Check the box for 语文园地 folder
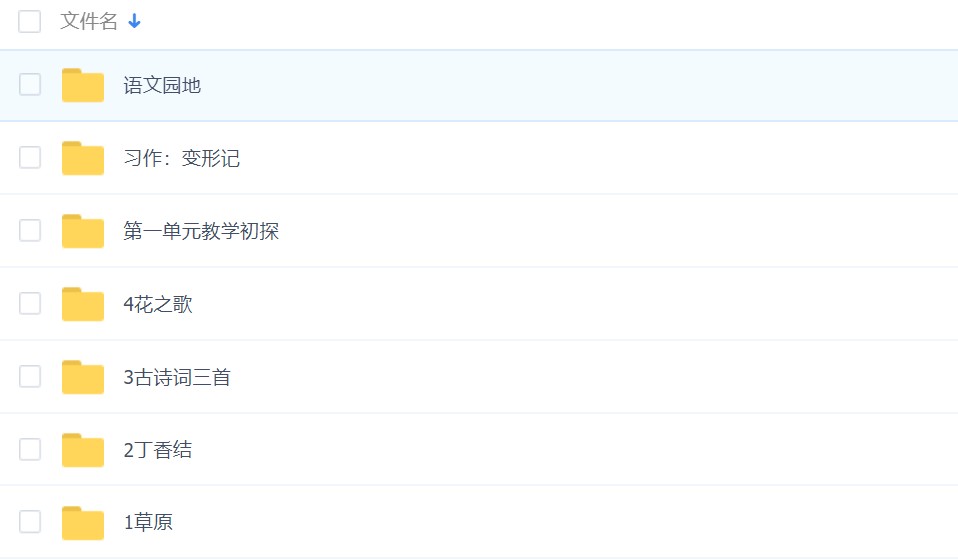The image size is (958, 560). 30,85
